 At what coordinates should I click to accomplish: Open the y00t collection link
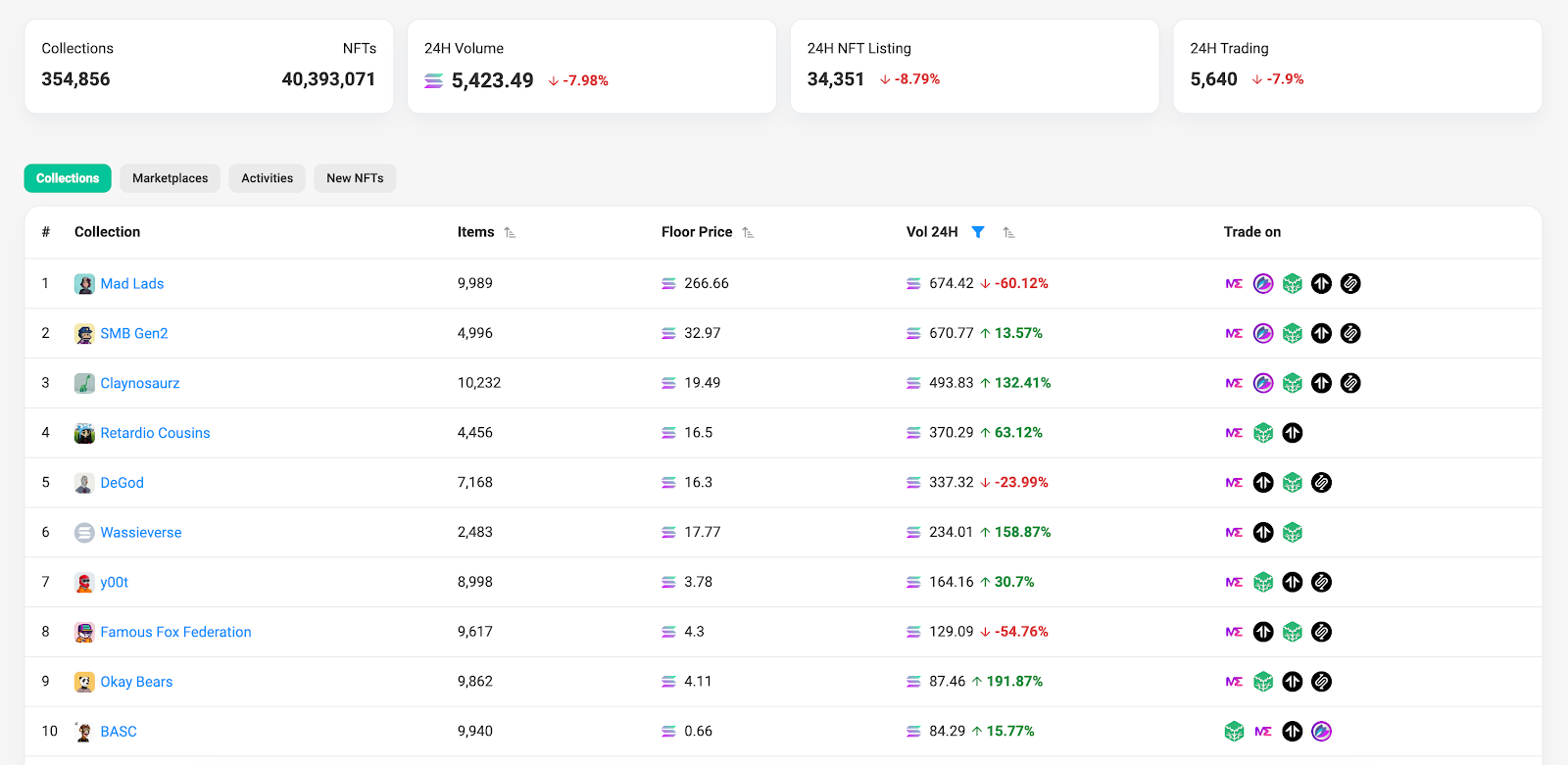point(115,583)
